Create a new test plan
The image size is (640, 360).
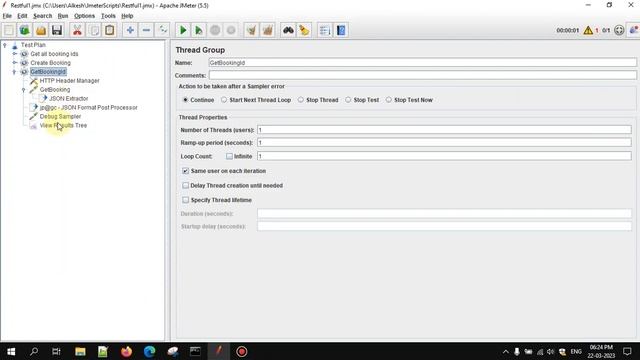[9, 30]
